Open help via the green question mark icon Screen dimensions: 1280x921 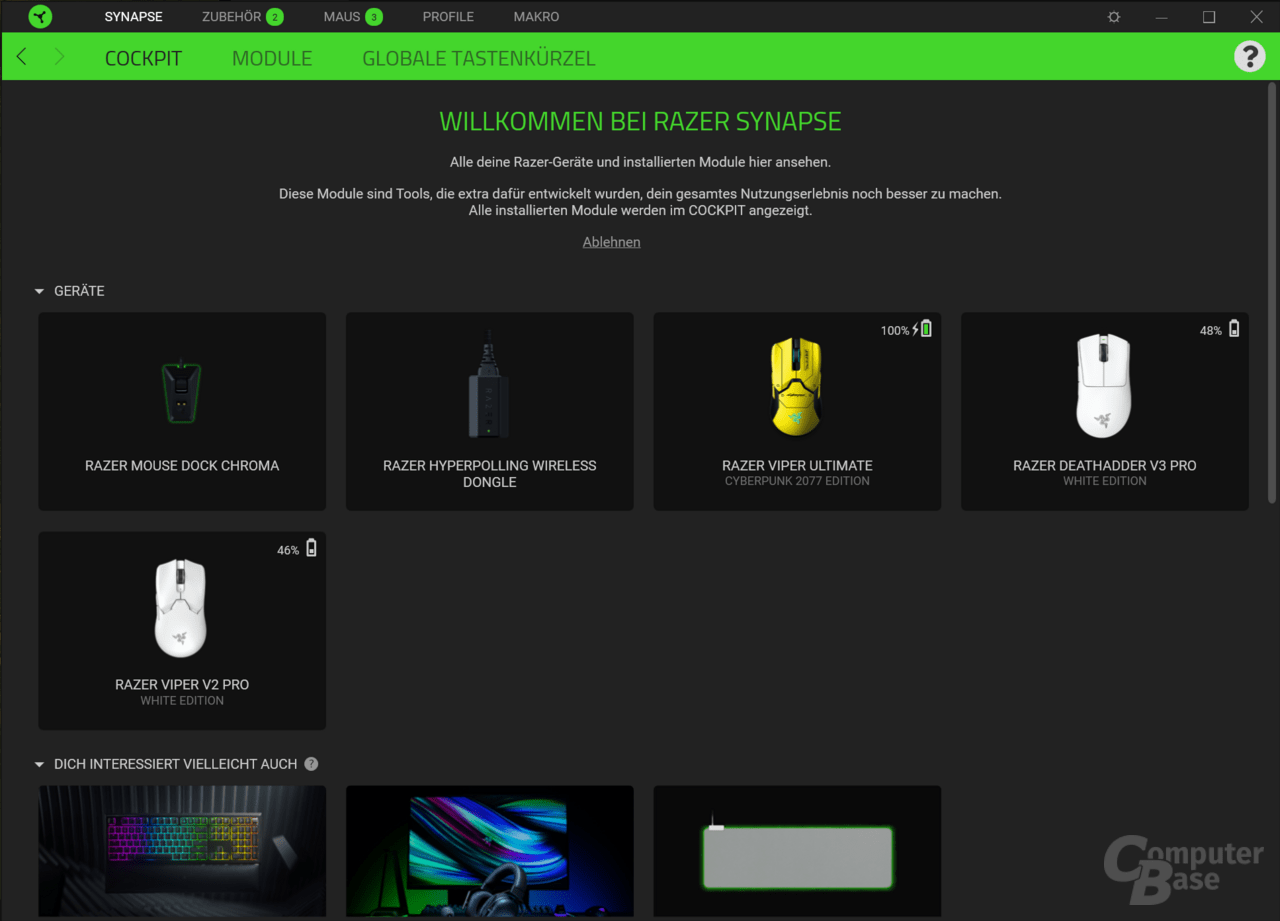coord(1249,56)
